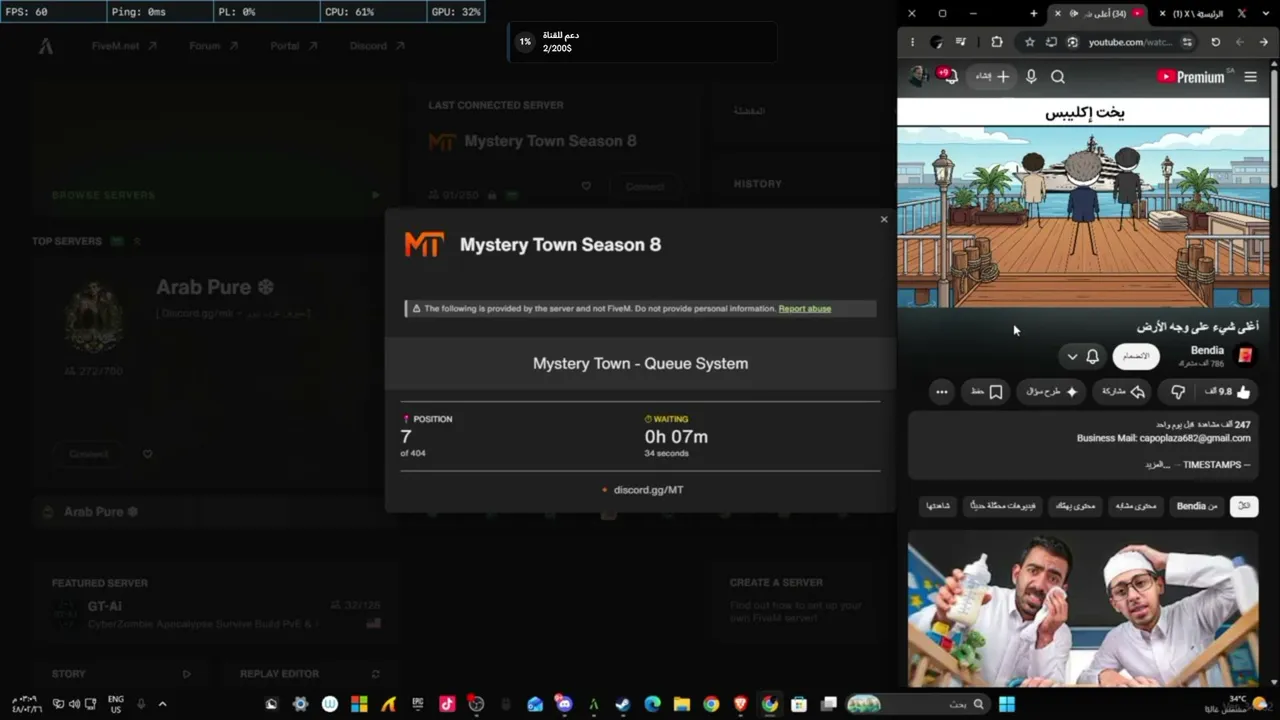Screen dimensions: 1280x720
Task: Click ENG US language indicator
Action: pos(116,704)
